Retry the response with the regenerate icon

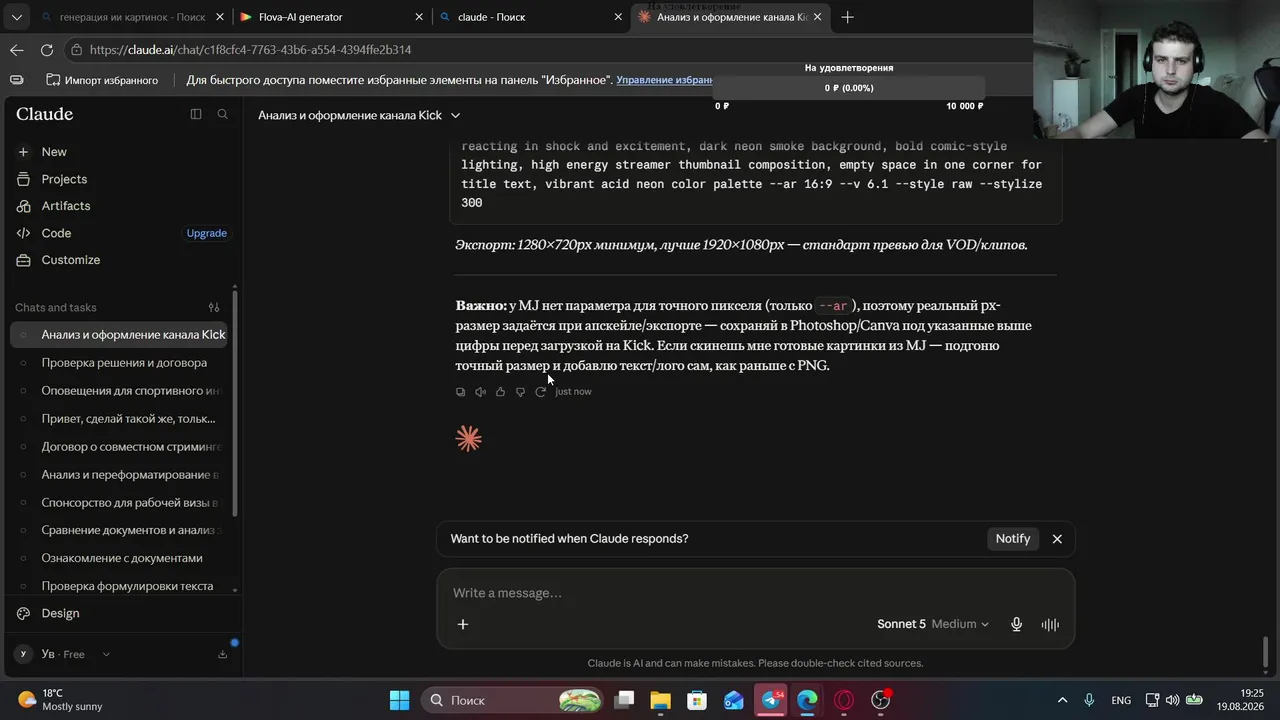point(540,392)
